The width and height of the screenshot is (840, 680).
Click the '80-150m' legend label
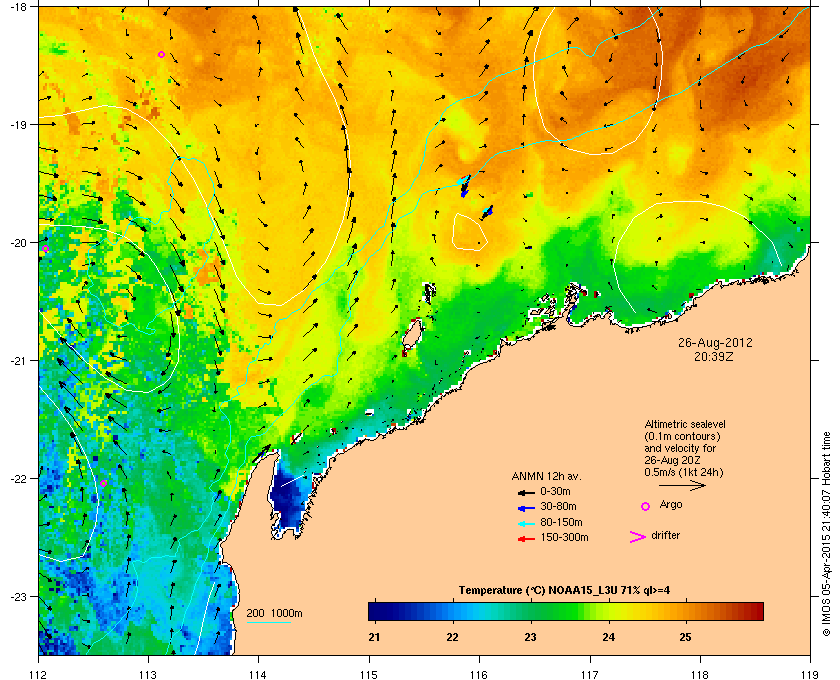pyautogui.click(x=561, y=522)
